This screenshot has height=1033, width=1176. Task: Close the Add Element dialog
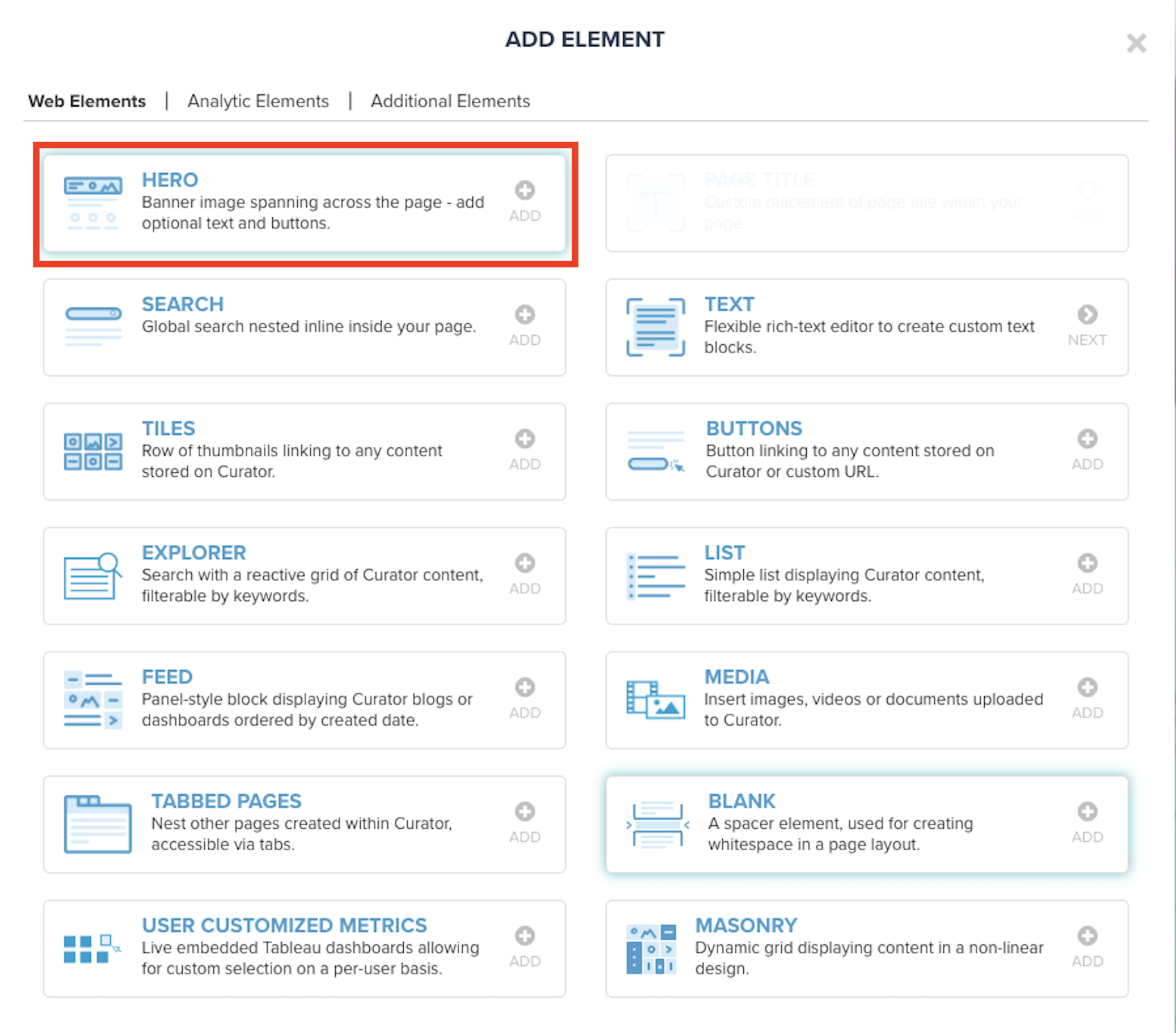[1137, 43]
